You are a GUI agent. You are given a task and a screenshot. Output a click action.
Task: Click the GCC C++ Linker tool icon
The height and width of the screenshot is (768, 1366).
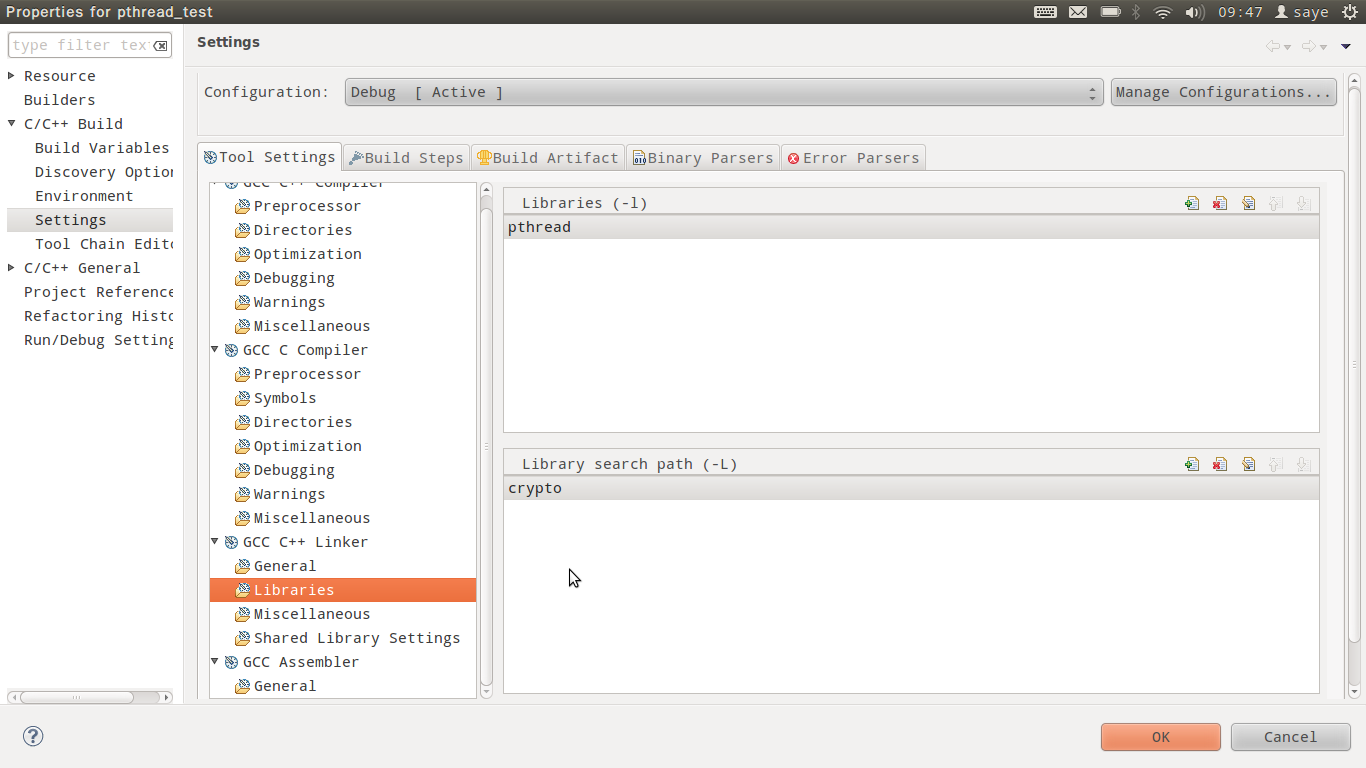(232, 542)
